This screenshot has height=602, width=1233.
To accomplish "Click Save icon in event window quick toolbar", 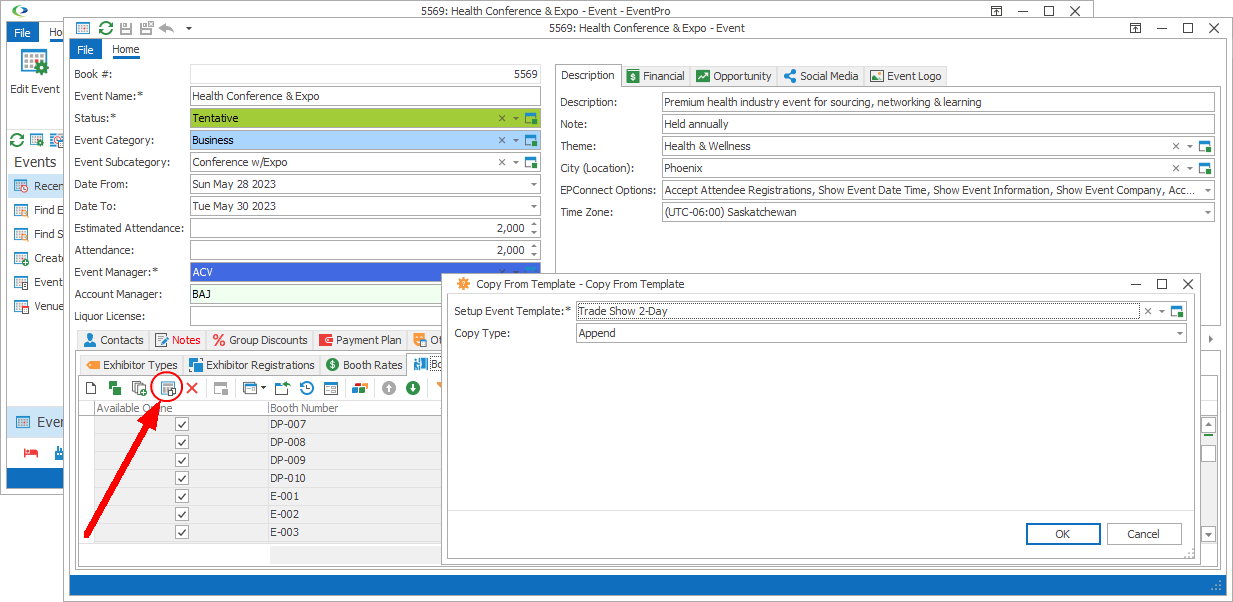I will click(125, 28).
